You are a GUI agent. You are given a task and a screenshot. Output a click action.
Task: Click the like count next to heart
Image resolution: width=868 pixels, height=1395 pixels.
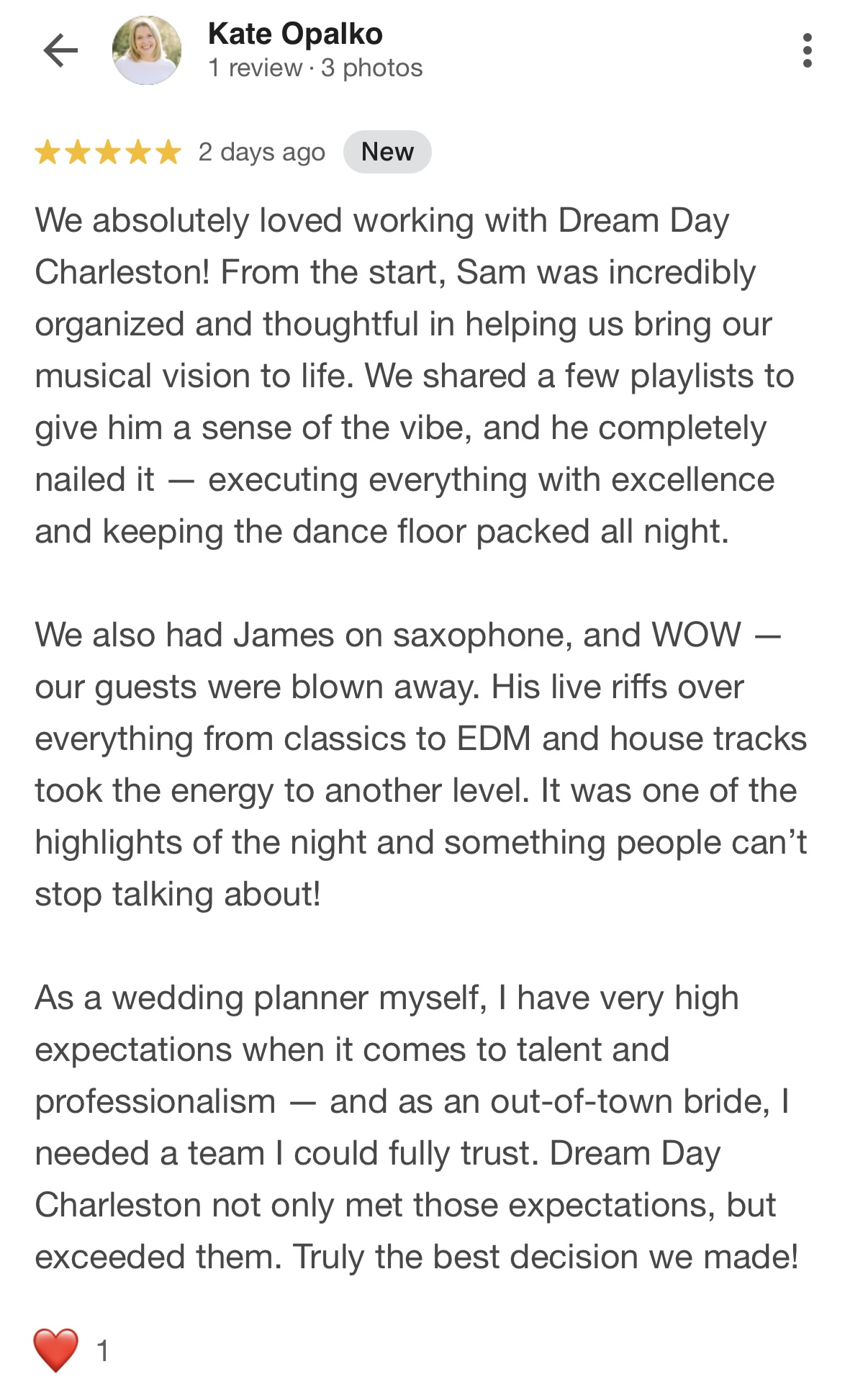coord(103,1351)
